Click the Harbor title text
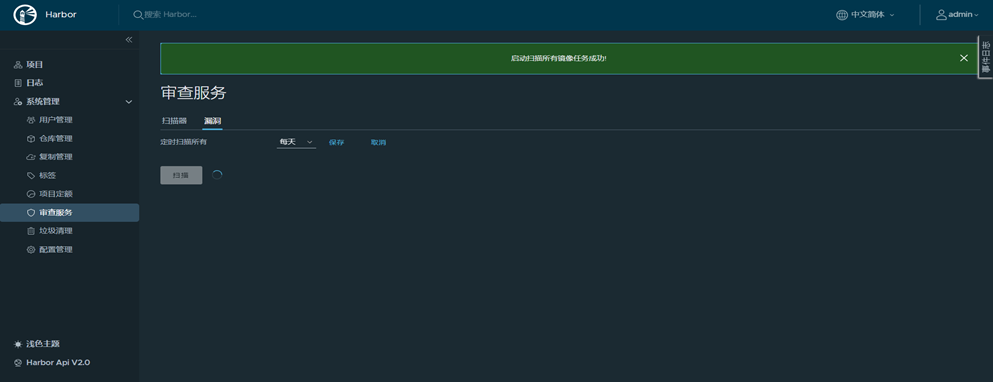This screenshot has height=382, width=993. pos(61,15)
